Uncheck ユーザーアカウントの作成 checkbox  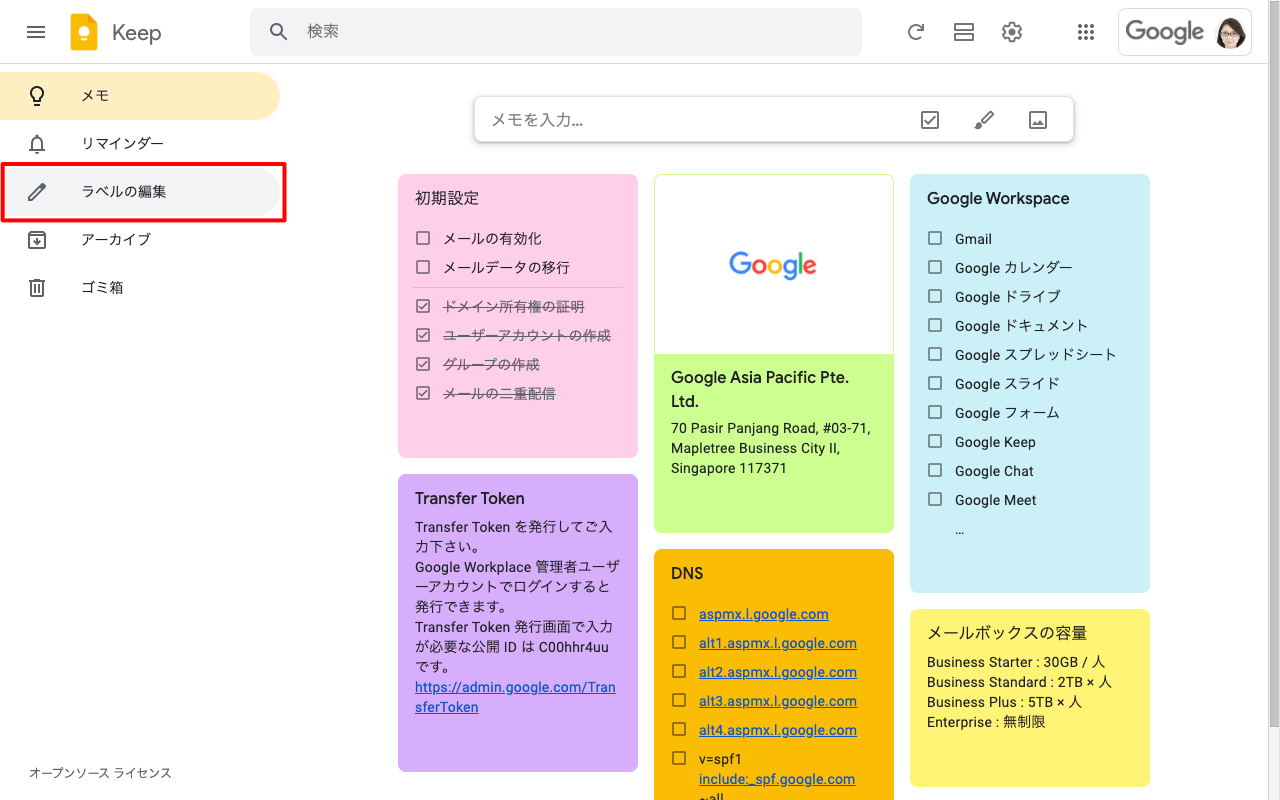[423, 335]
